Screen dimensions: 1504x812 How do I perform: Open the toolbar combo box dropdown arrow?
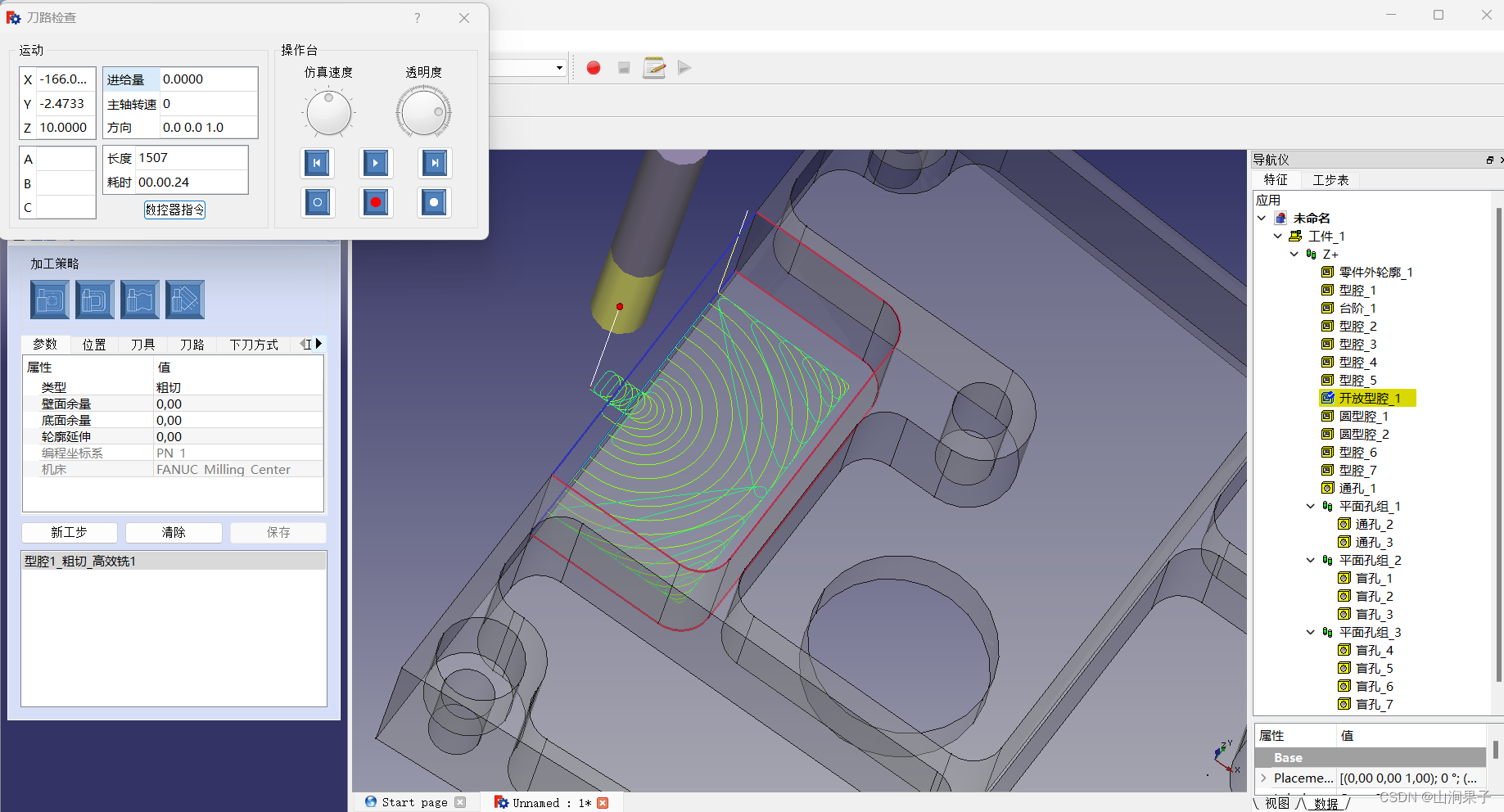[560, 68]
